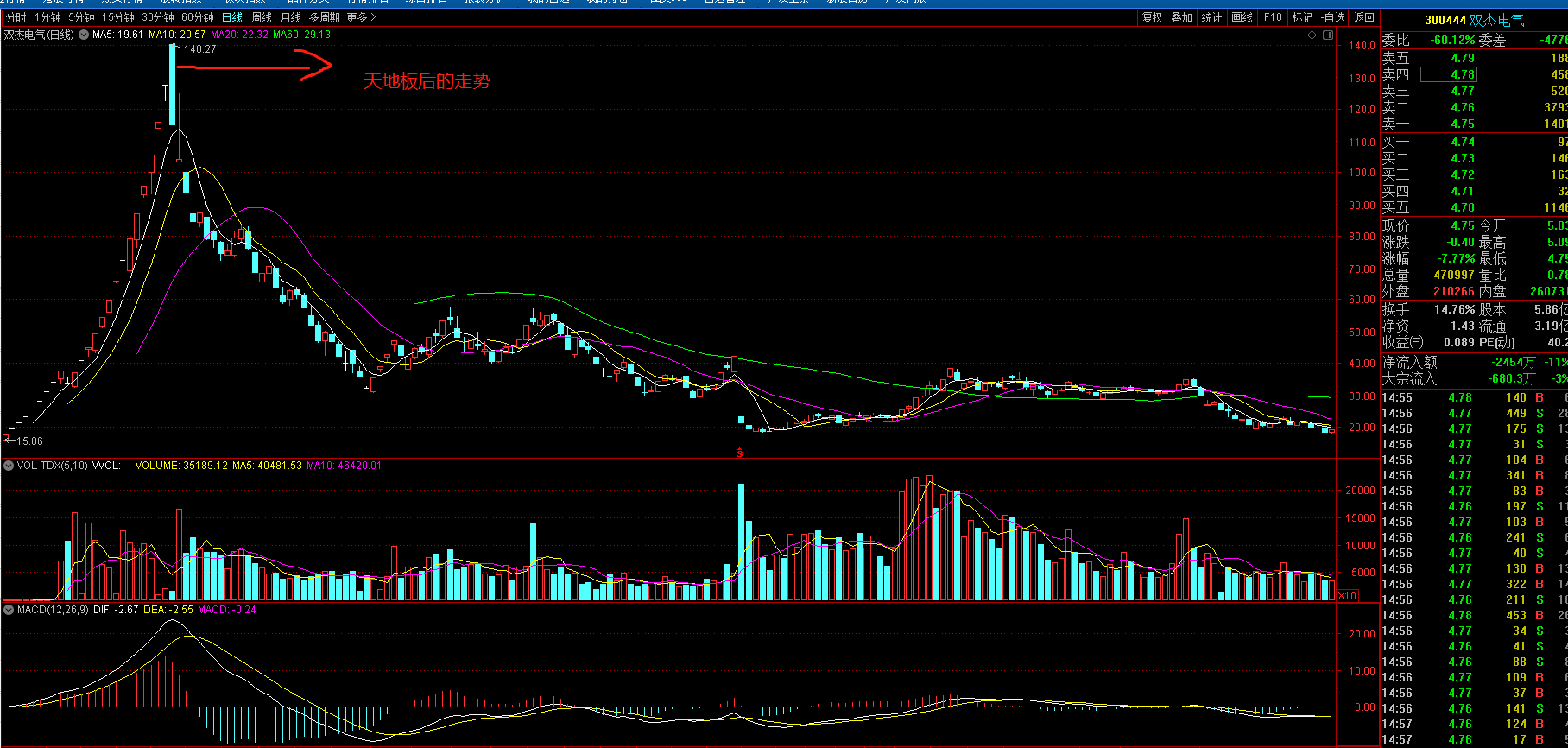
Task: Expand the 更多 period options chevron
Action: click(374, 17)
